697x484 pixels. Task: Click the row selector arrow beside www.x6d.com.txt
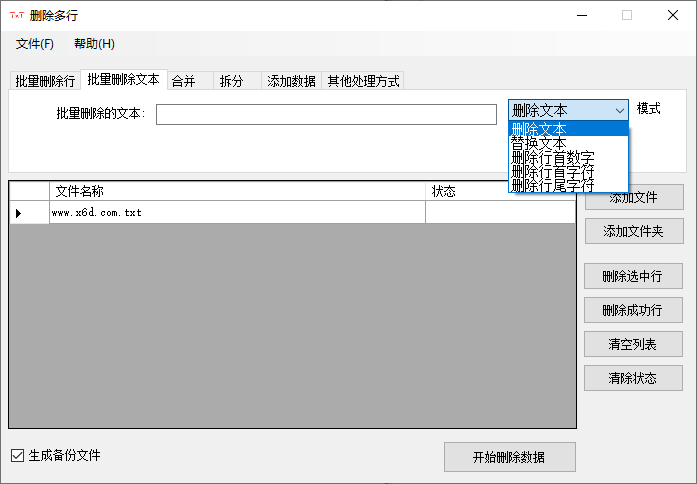[x=18, y=213]
